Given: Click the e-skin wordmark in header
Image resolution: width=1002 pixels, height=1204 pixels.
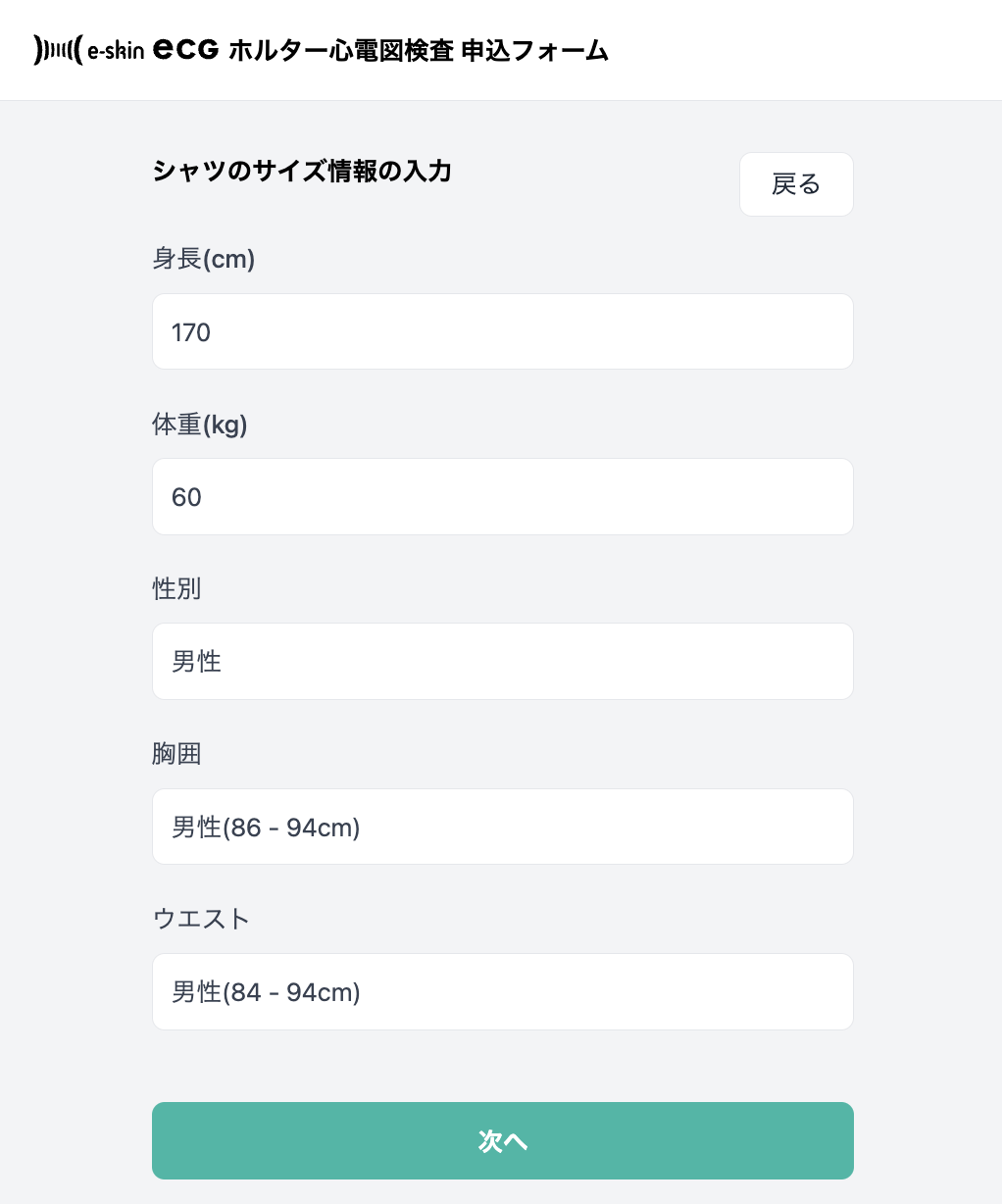Looking at the screenshot, I should (x=116, y=51).
